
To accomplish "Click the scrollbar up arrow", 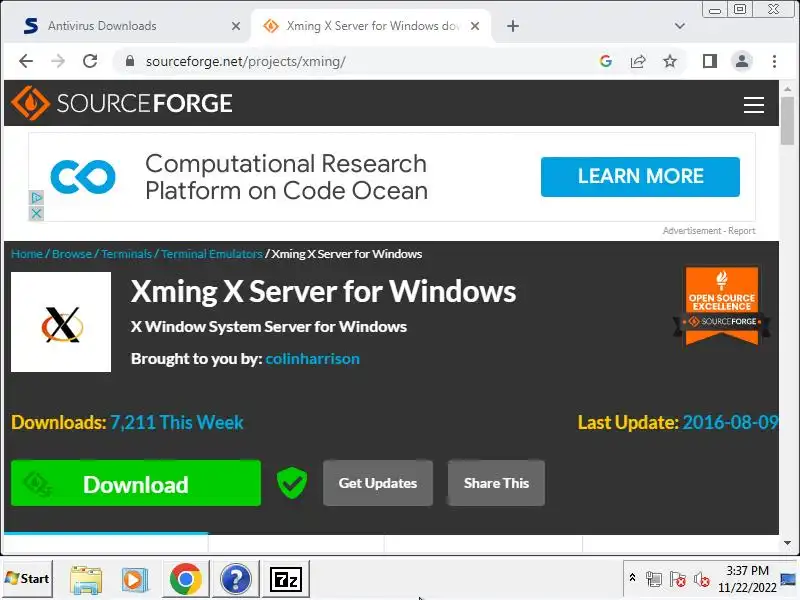I will (787, 89).
